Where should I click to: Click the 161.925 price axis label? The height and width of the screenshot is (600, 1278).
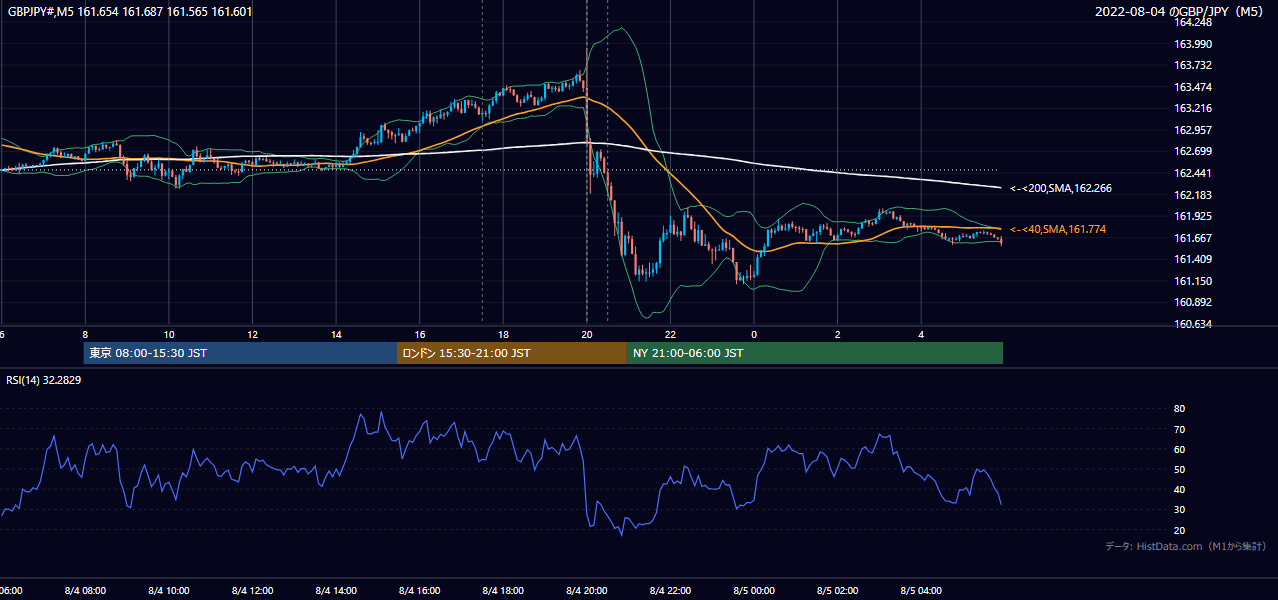pyautogui.click(x=1192, y=216)
